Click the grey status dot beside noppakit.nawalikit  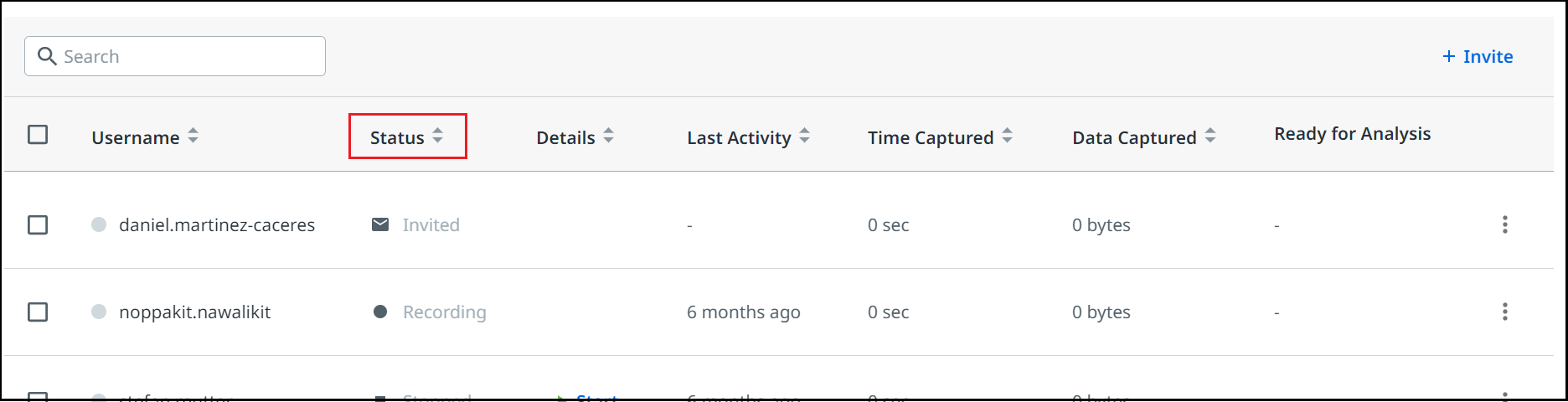click(x=99, y=312)
